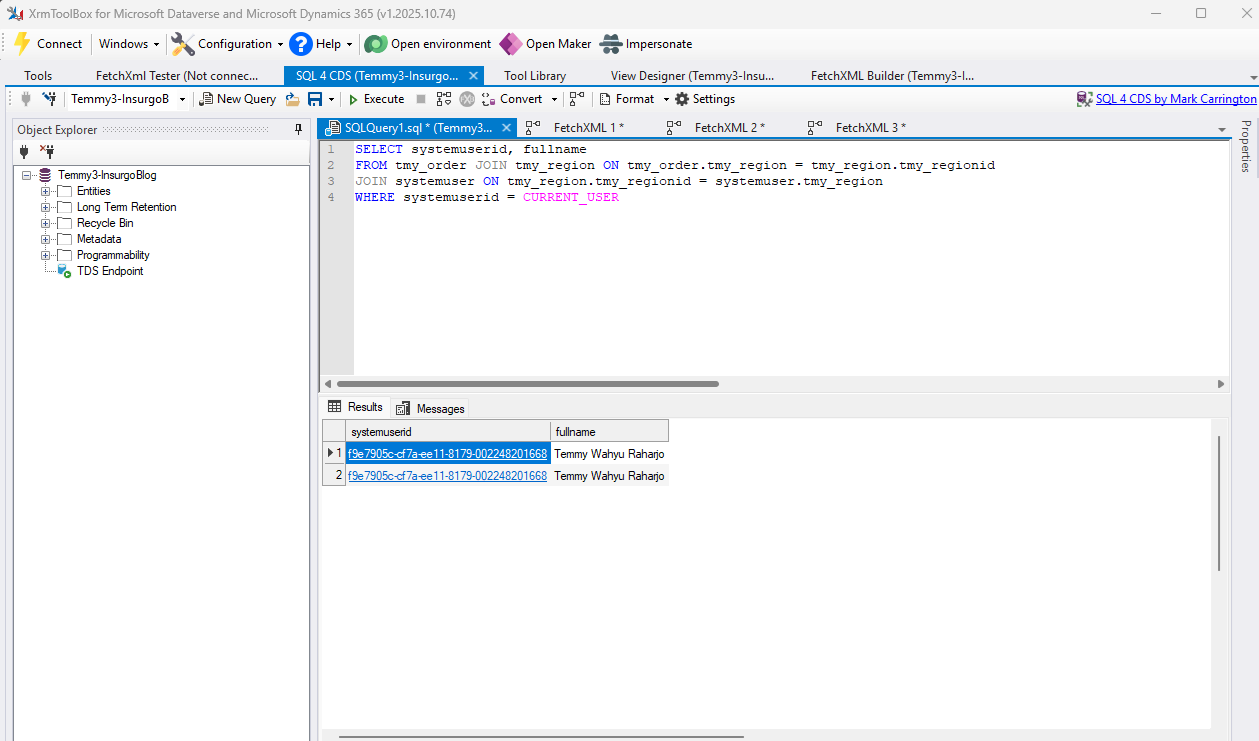The height and width of the screenshot is (741, 1259).
Task: Click the save floppy disk icon
Action: (x=315, y=99)
